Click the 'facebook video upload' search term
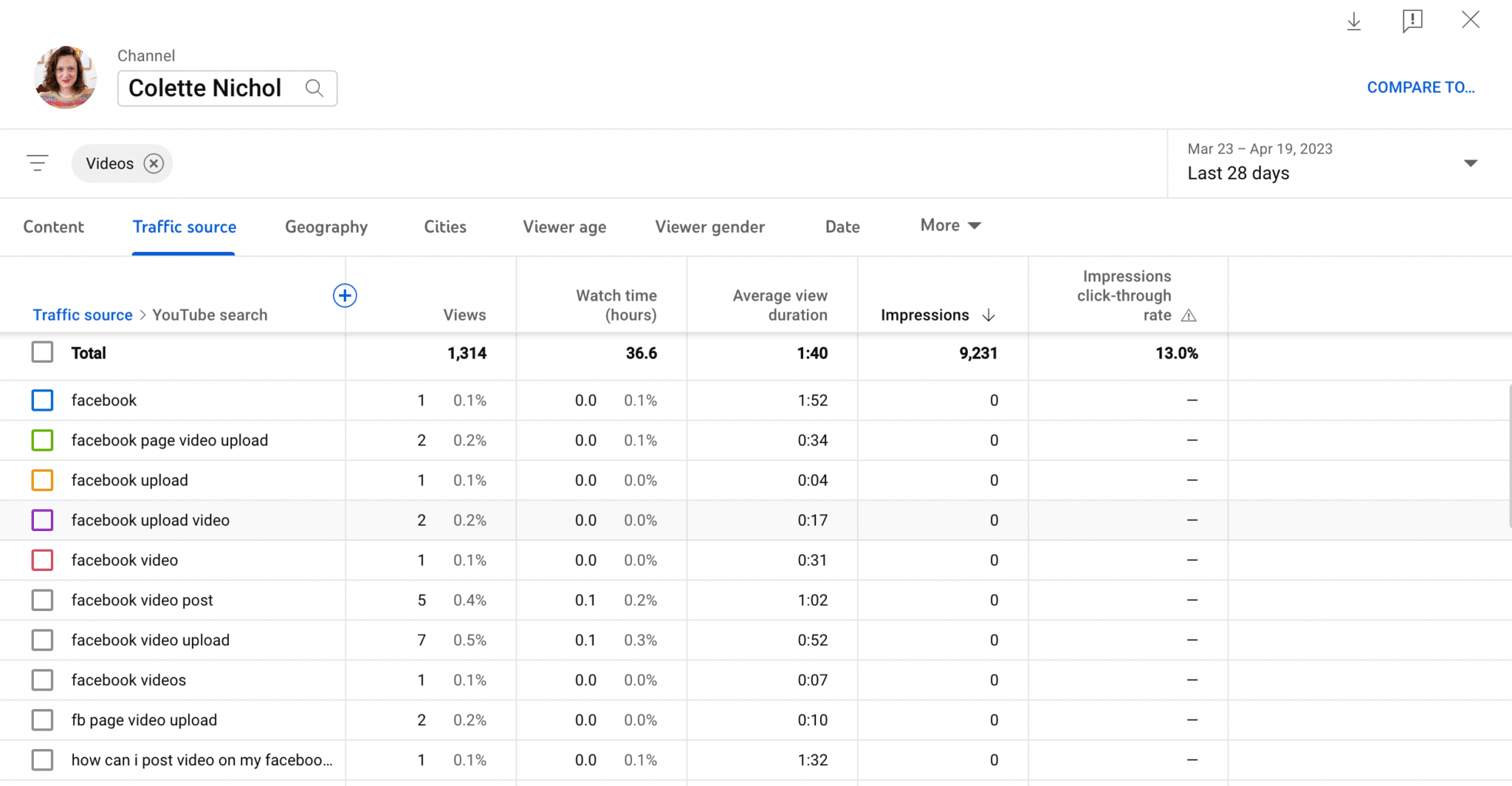This screenshot has height=786, width=1512. [150, 640]
